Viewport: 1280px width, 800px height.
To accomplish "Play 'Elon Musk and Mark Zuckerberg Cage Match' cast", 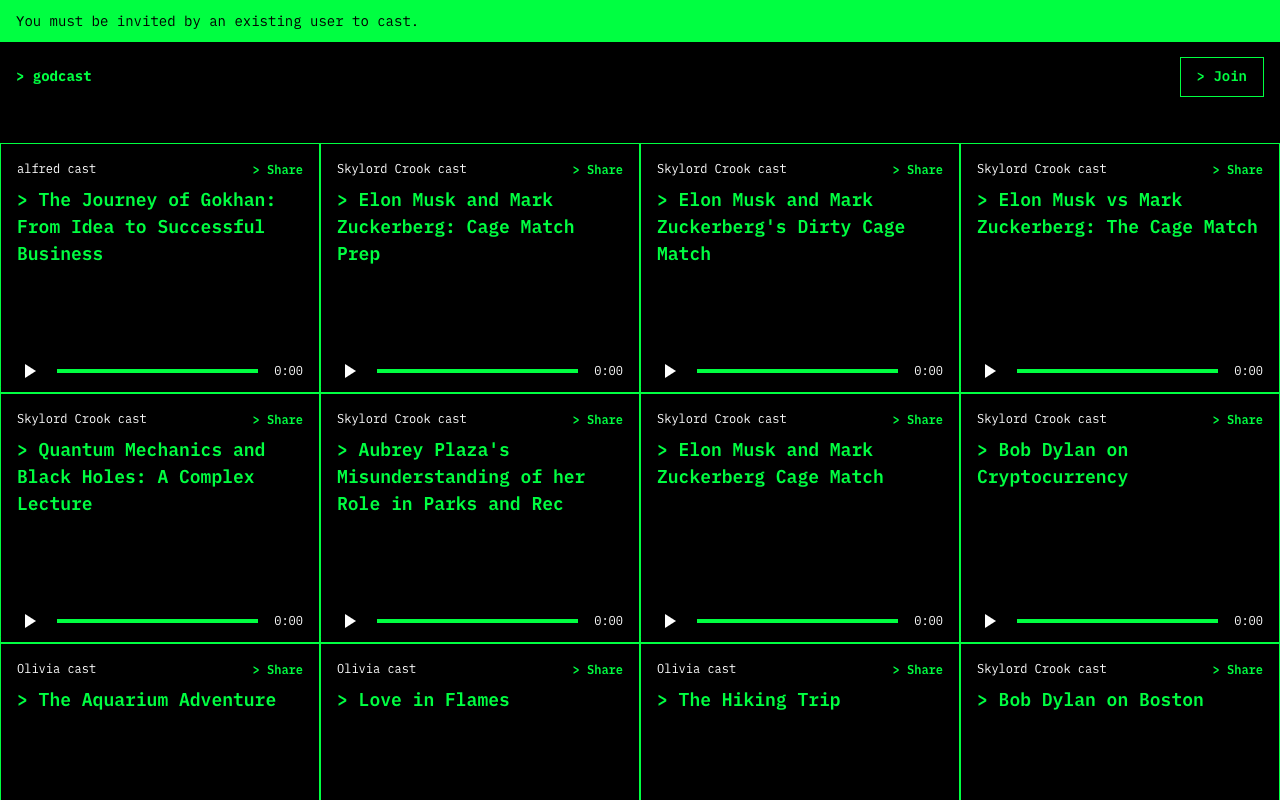I will point(670,621).
